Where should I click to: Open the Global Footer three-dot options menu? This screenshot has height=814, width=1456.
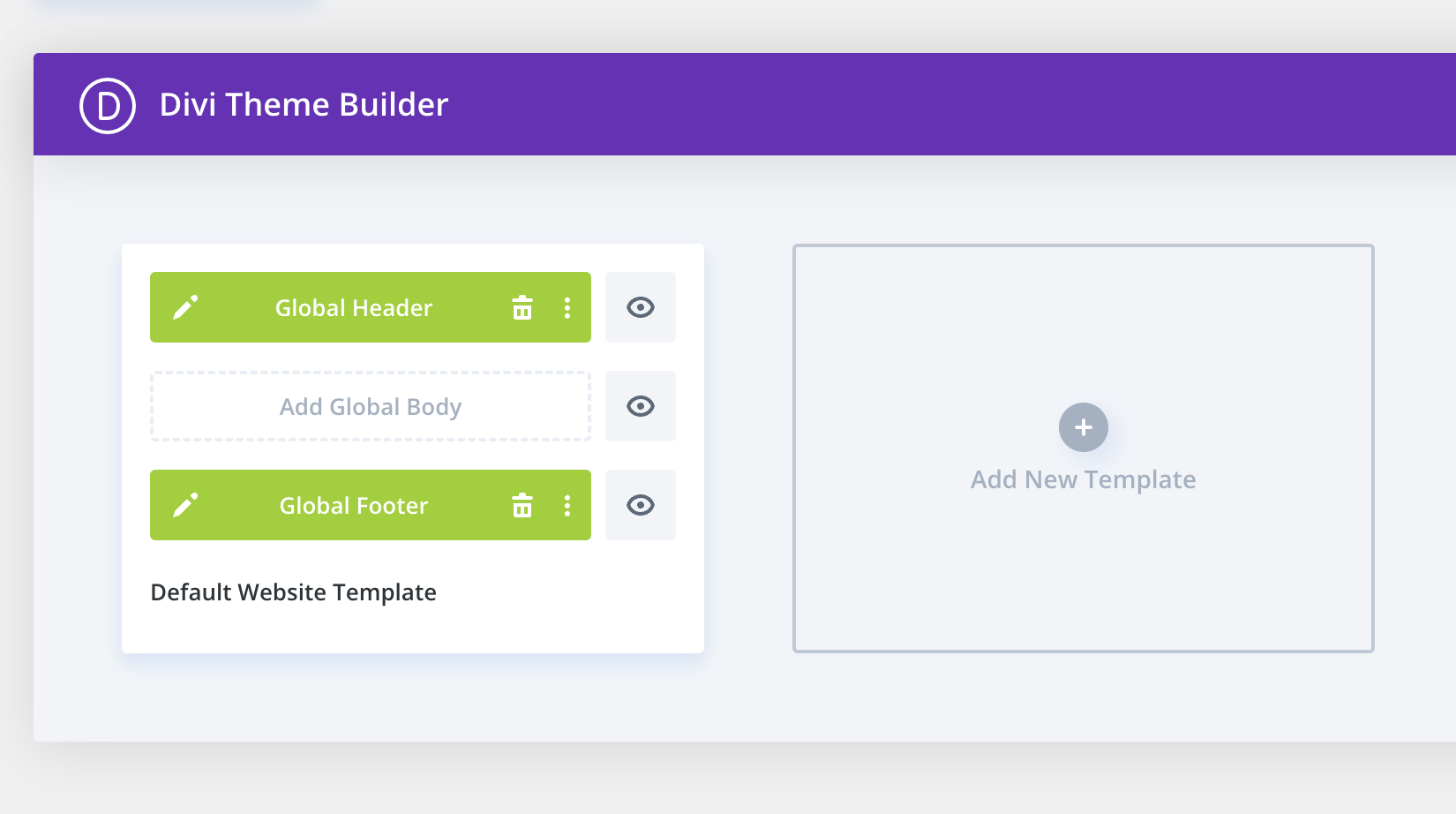point(567,506)
